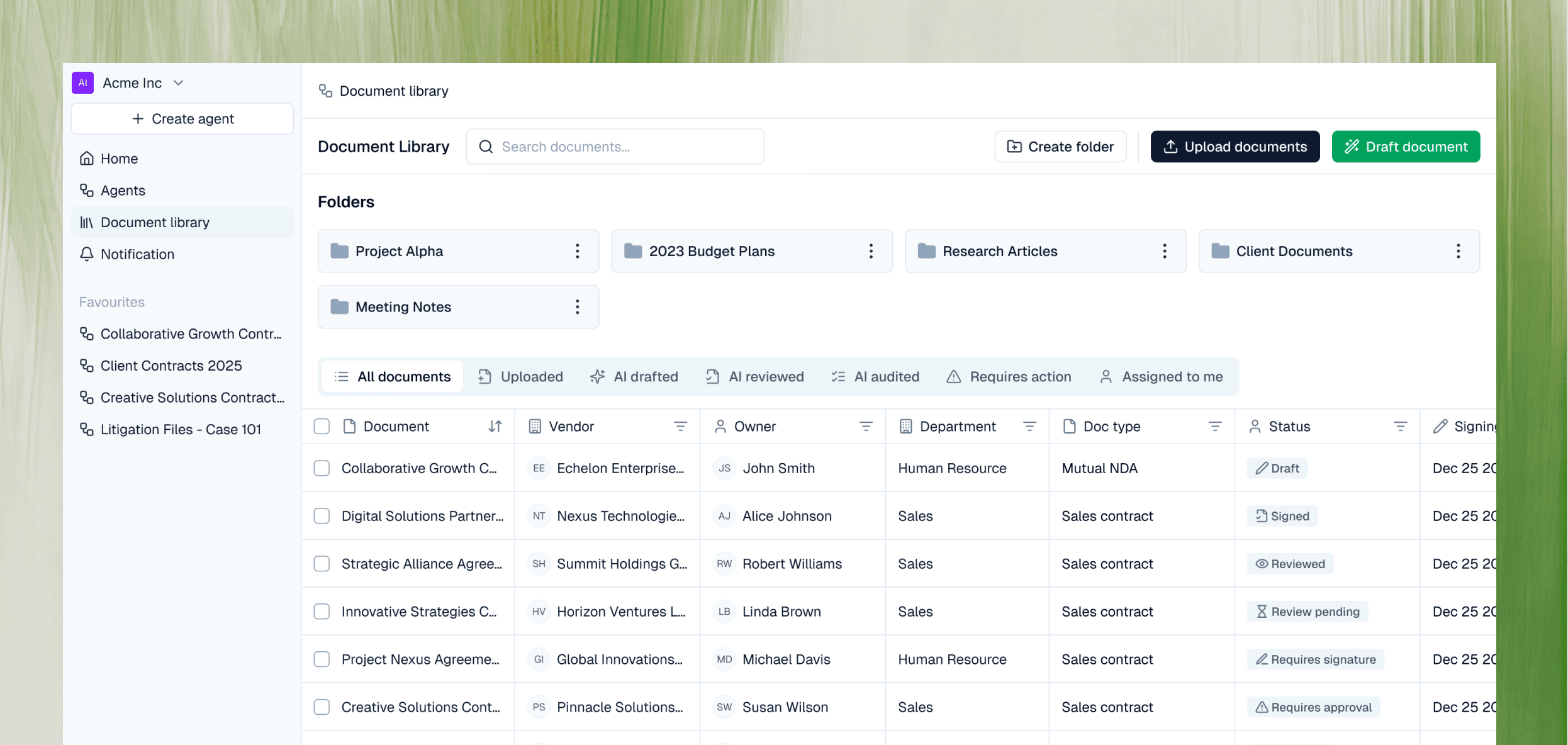Switch to the AI drafted tab

(634, 376)
